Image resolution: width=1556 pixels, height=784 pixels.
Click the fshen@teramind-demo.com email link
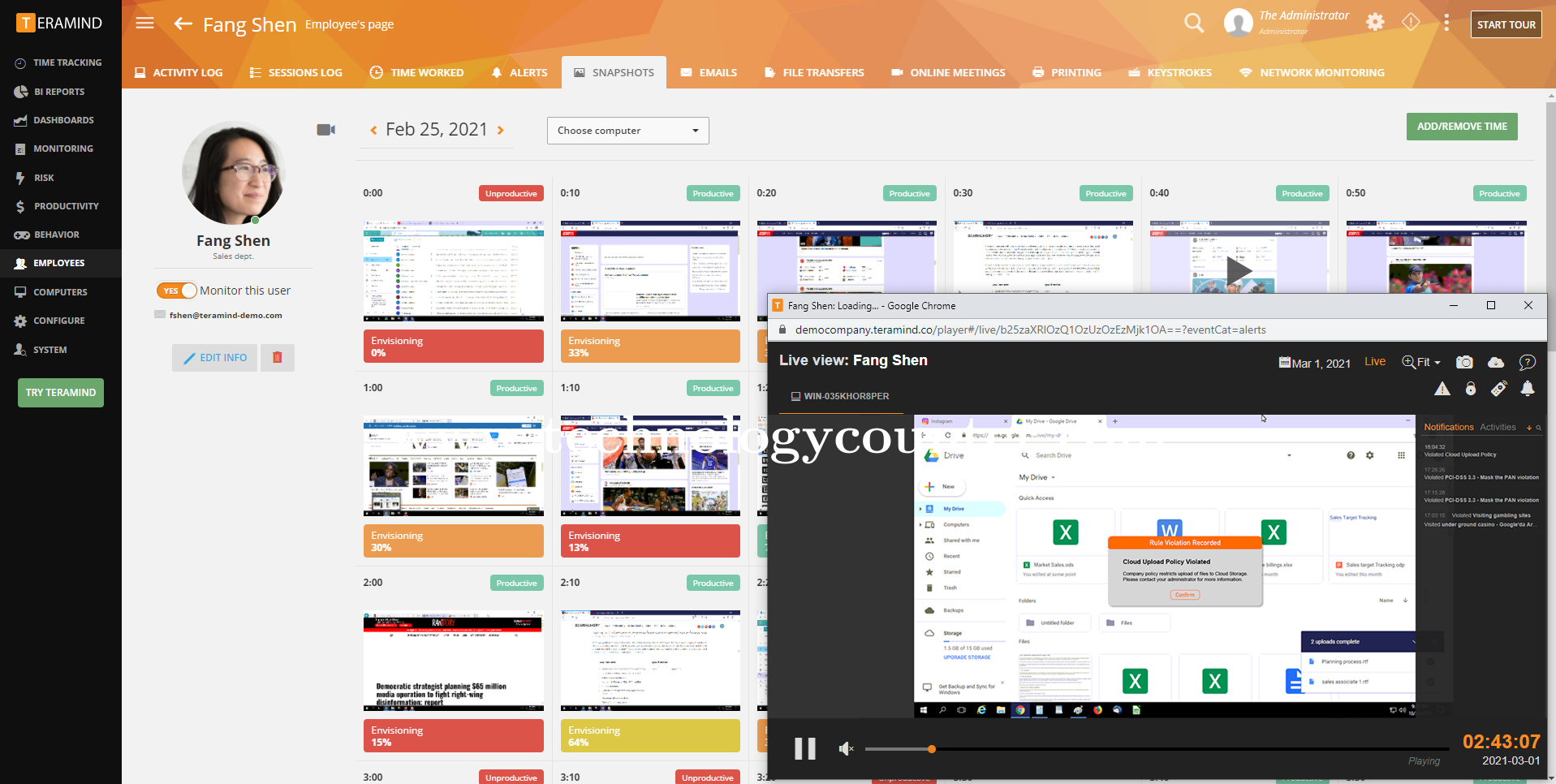tap(226, 316)
